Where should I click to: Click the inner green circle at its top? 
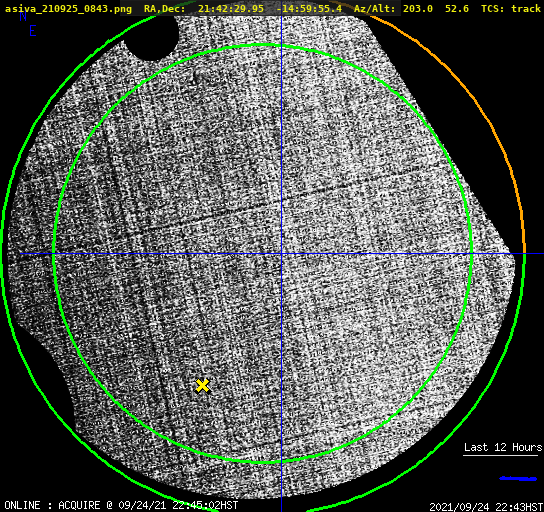263,45
